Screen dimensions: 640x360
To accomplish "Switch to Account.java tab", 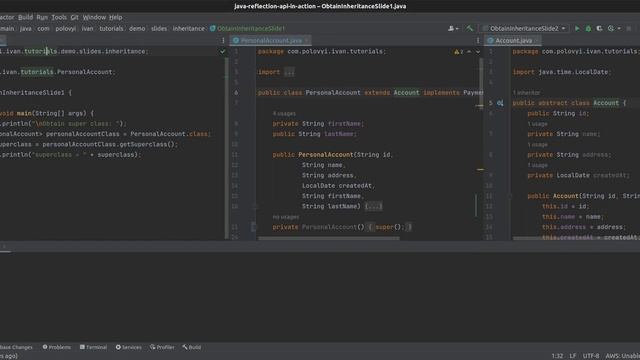I will [513, 40].
